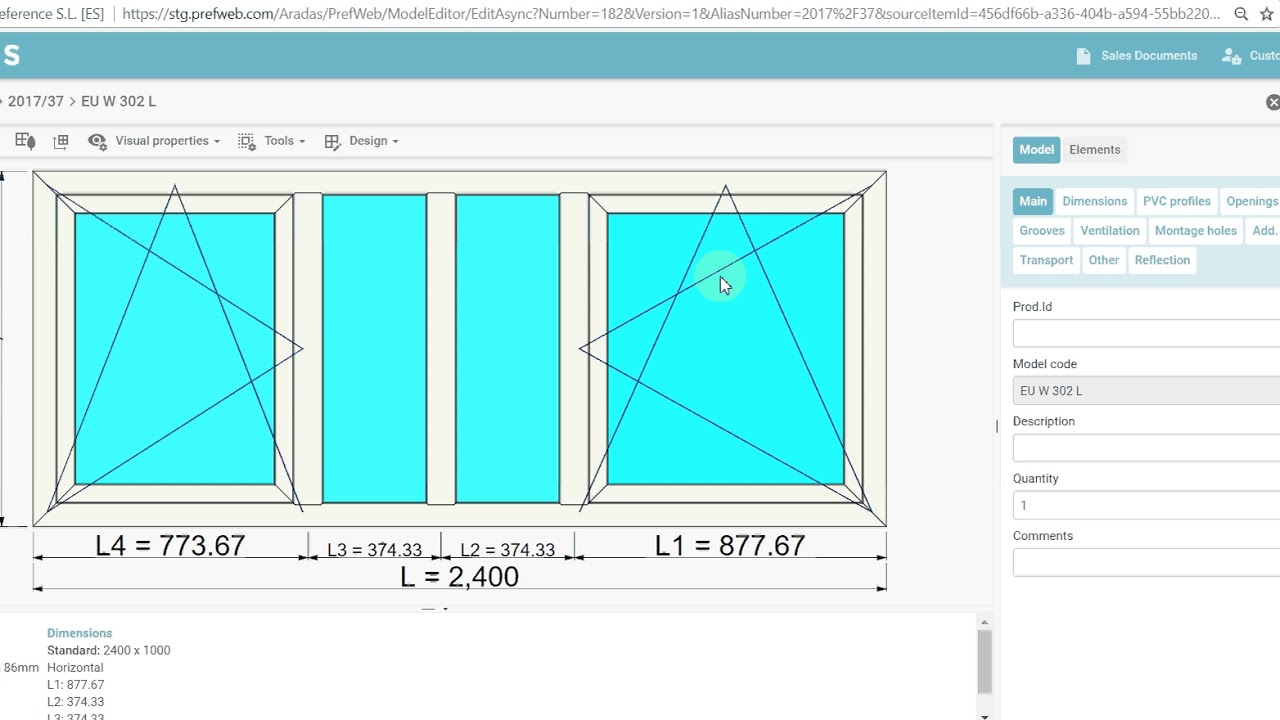Screen dimensions: 1280x720
Task: Open Design dropdown menu
Action: pyautogui.click(x=373, y=141)
